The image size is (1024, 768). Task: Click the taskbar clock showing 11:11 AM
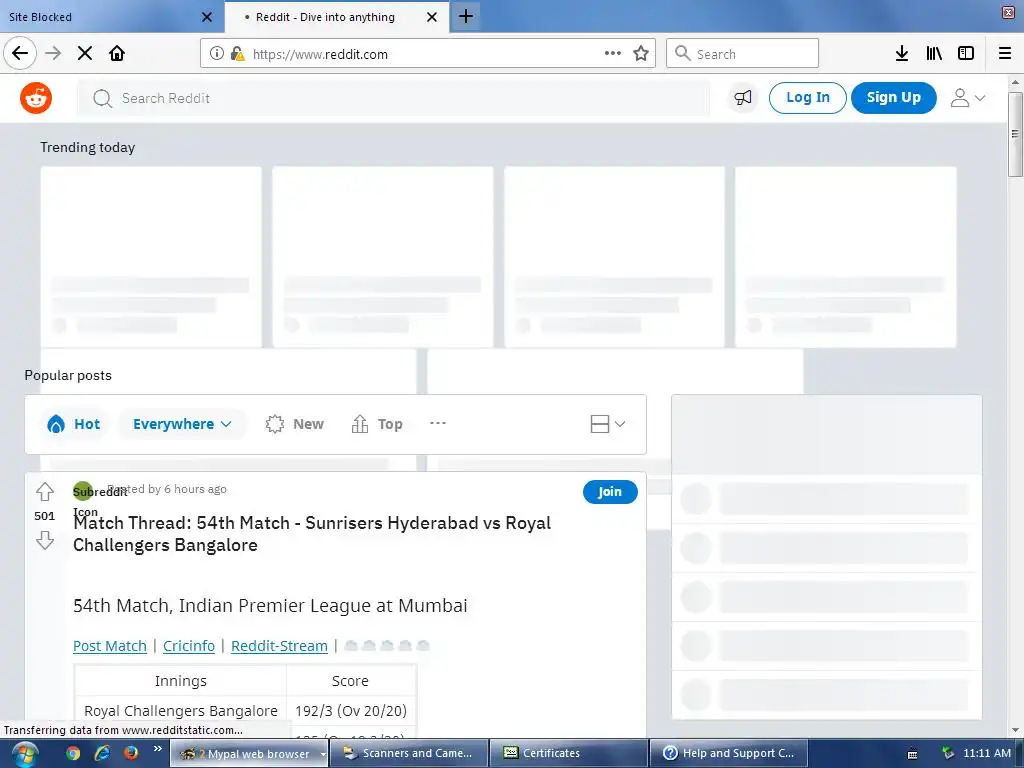[x=987, y=753]
